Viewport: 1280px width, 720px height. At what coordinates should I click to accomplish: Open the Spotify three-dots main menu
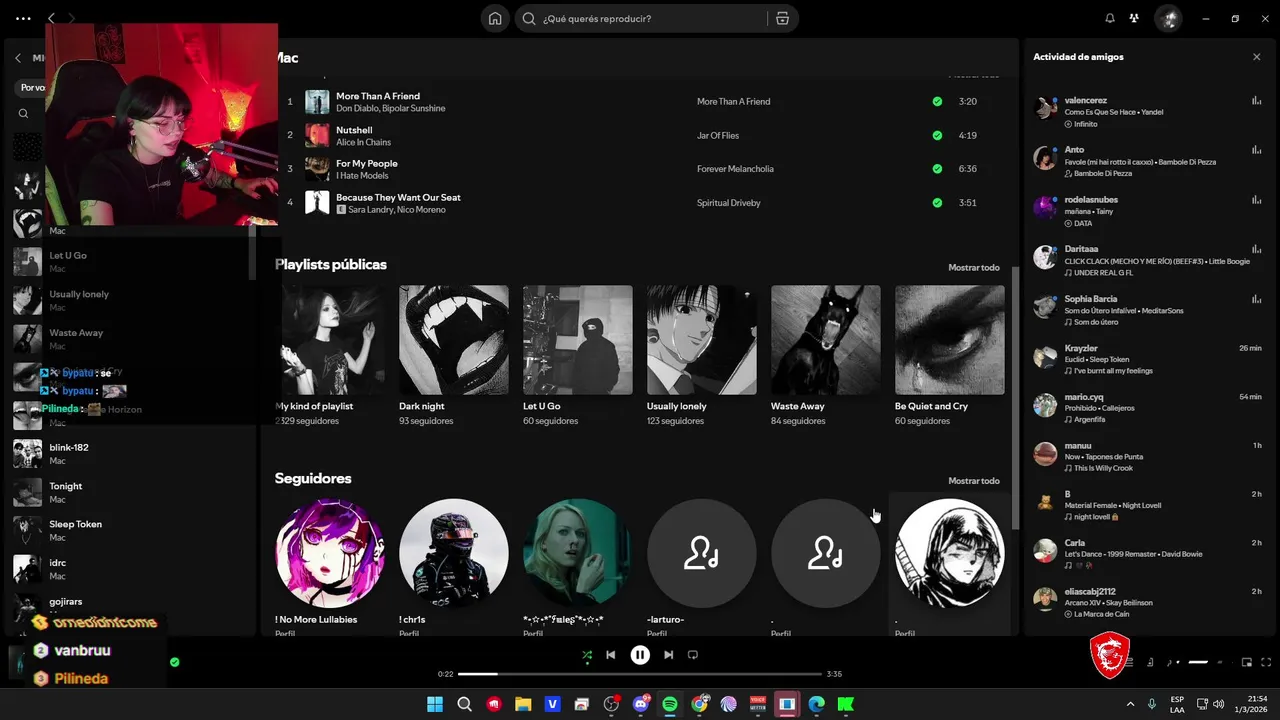pos(23,18)
